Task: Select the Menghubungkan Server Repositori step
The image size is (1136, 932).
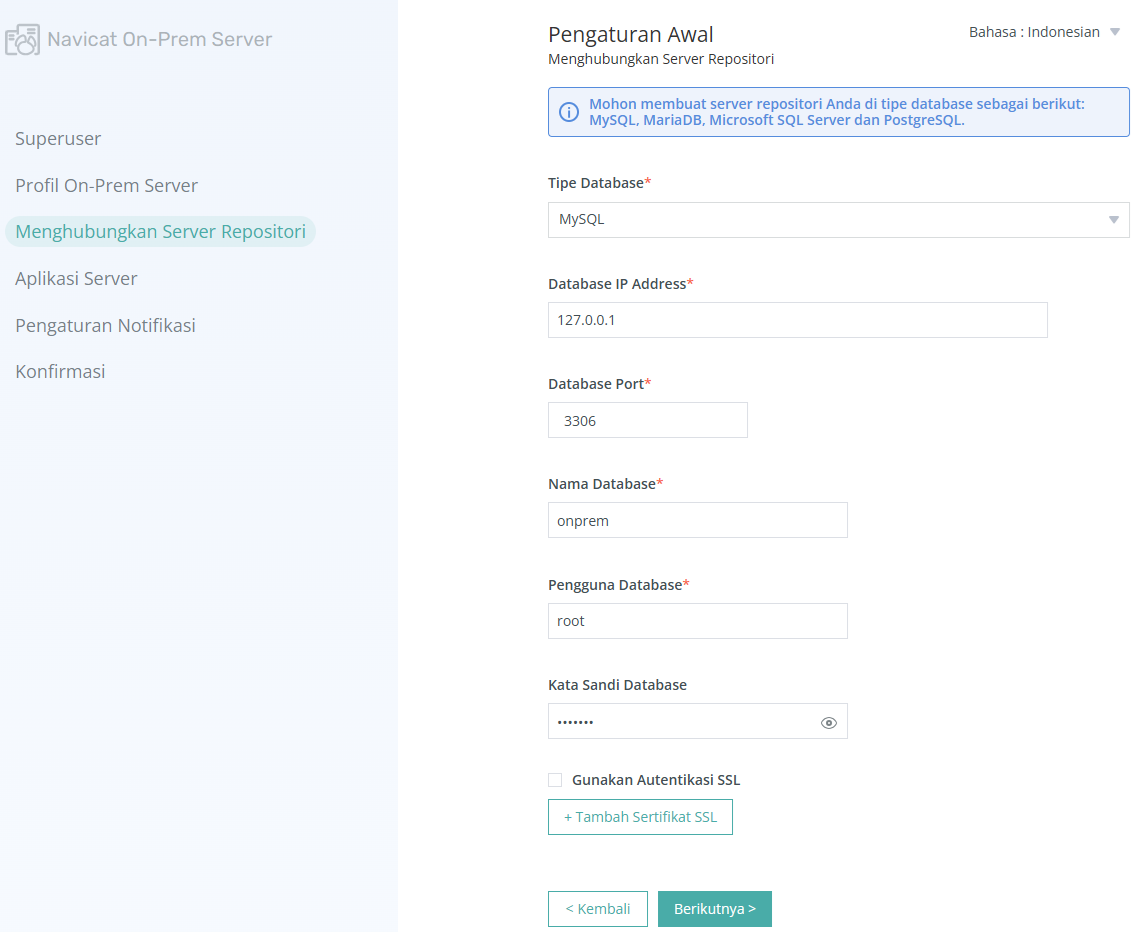Action: point(160,232)
